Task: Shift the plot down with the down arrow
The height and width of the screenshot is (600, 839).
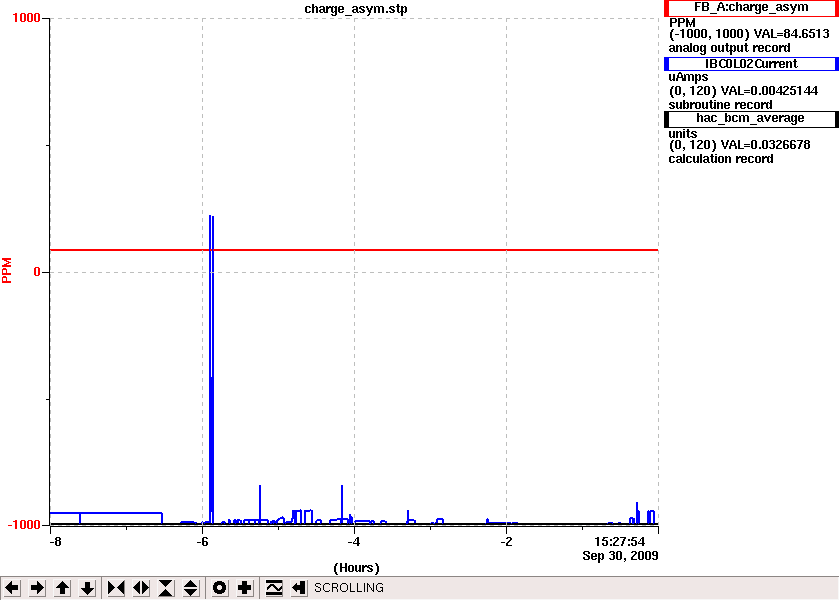Action: [x=87, y=588]
